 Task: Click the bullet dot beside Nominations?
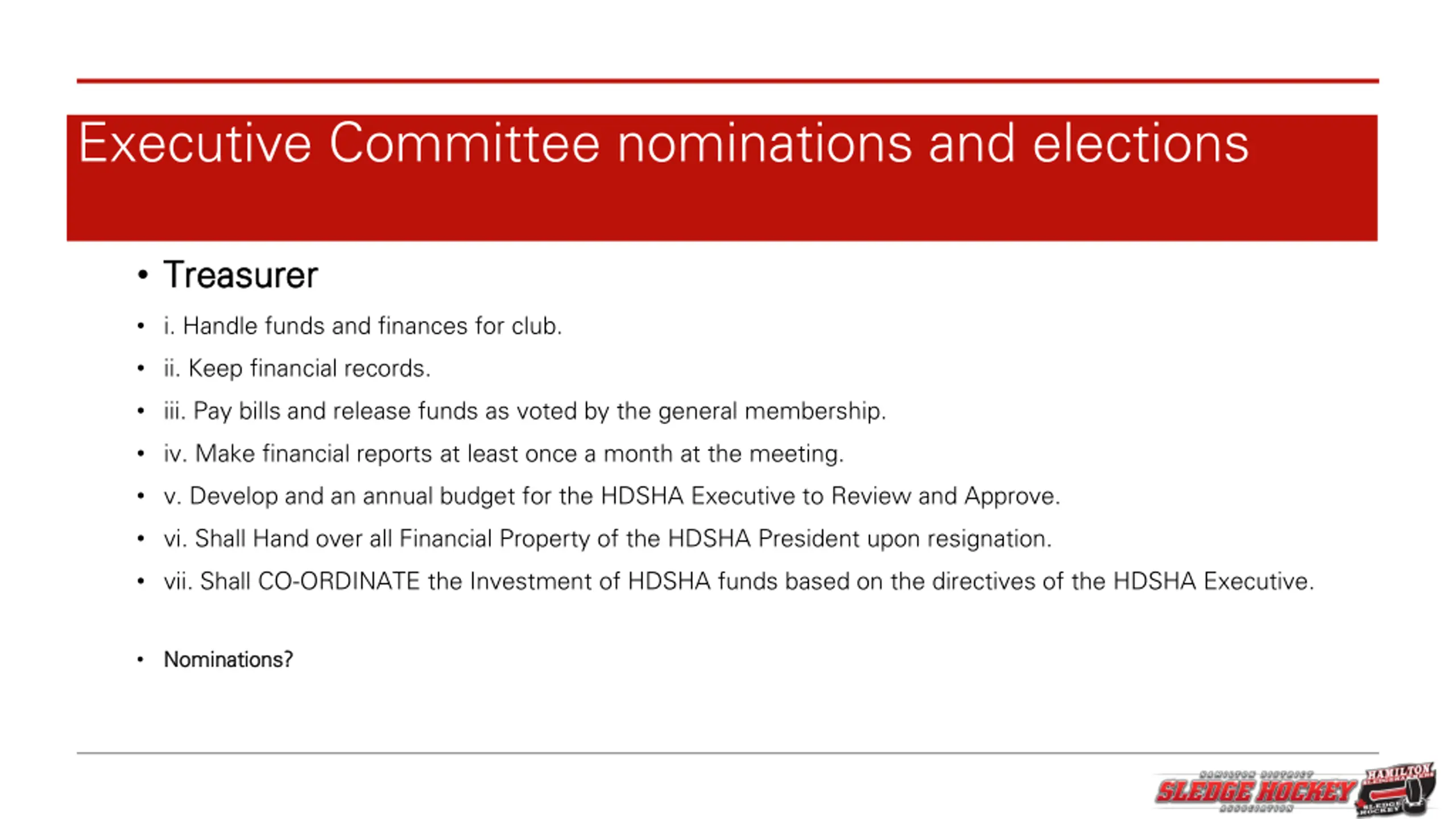point(140,660)
